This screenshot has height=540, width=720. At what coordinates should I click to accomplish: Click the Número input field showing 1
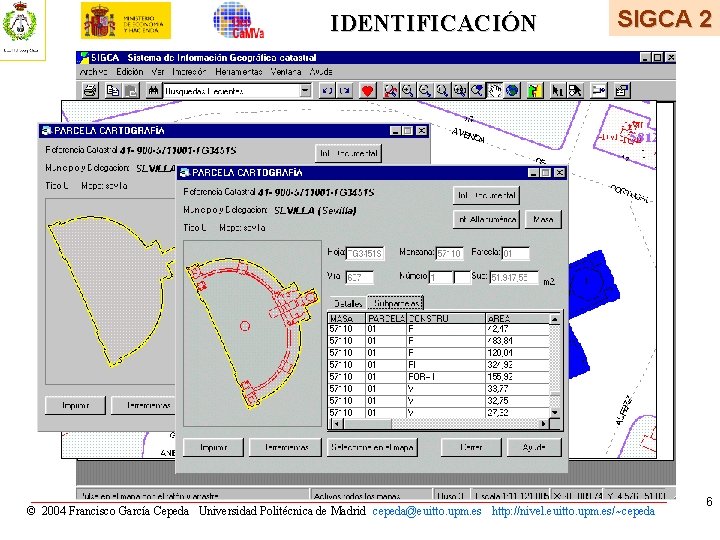click(441, 277)
